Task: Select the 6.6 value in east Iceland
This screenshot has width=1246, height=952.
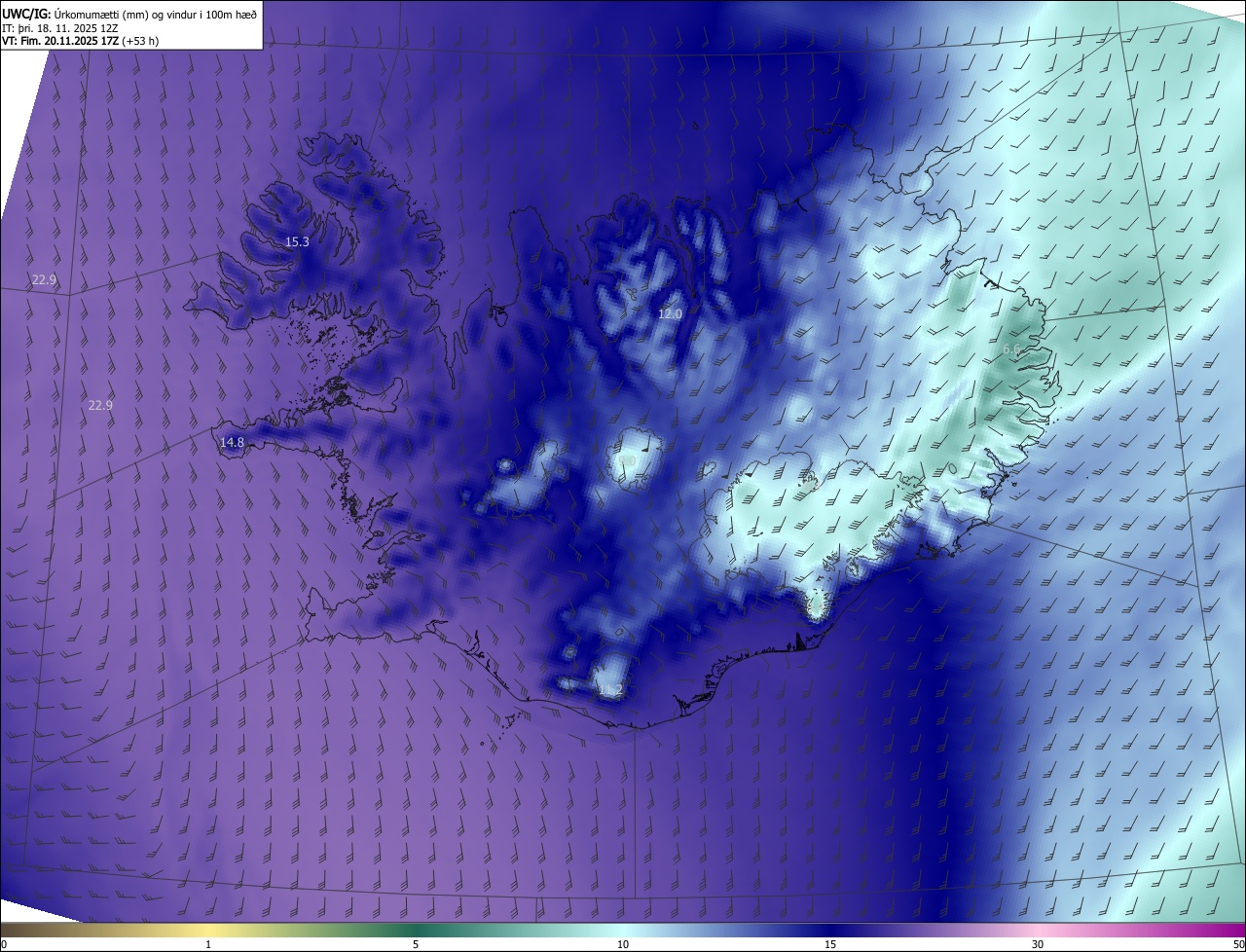Action: click(1011, 349)
